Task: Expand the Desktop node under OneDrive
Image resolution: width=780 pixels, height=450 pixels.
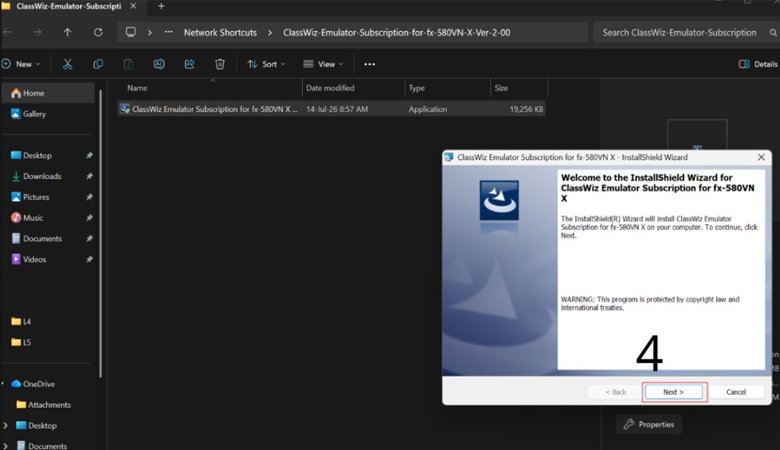Action: click(5, 426)
